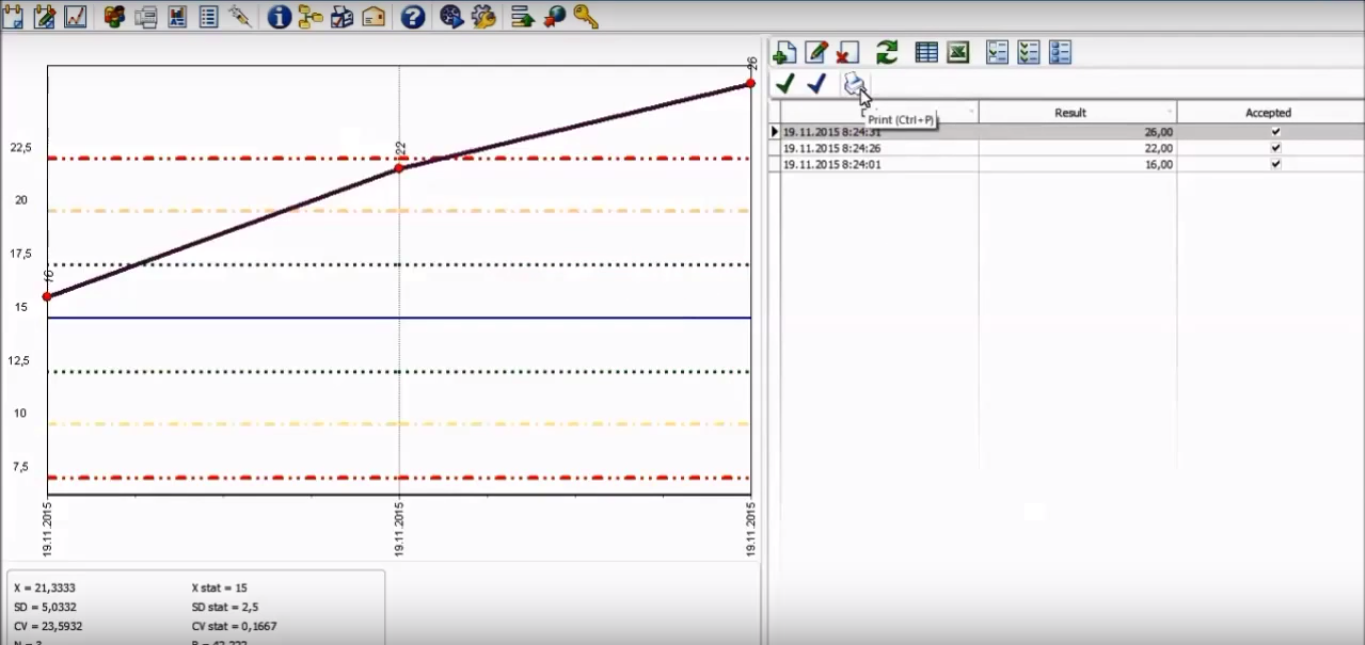Open help via blue question mark icon
Image resolution: width=1365 pixels, height=645 pixels.
tap(413, 16)
